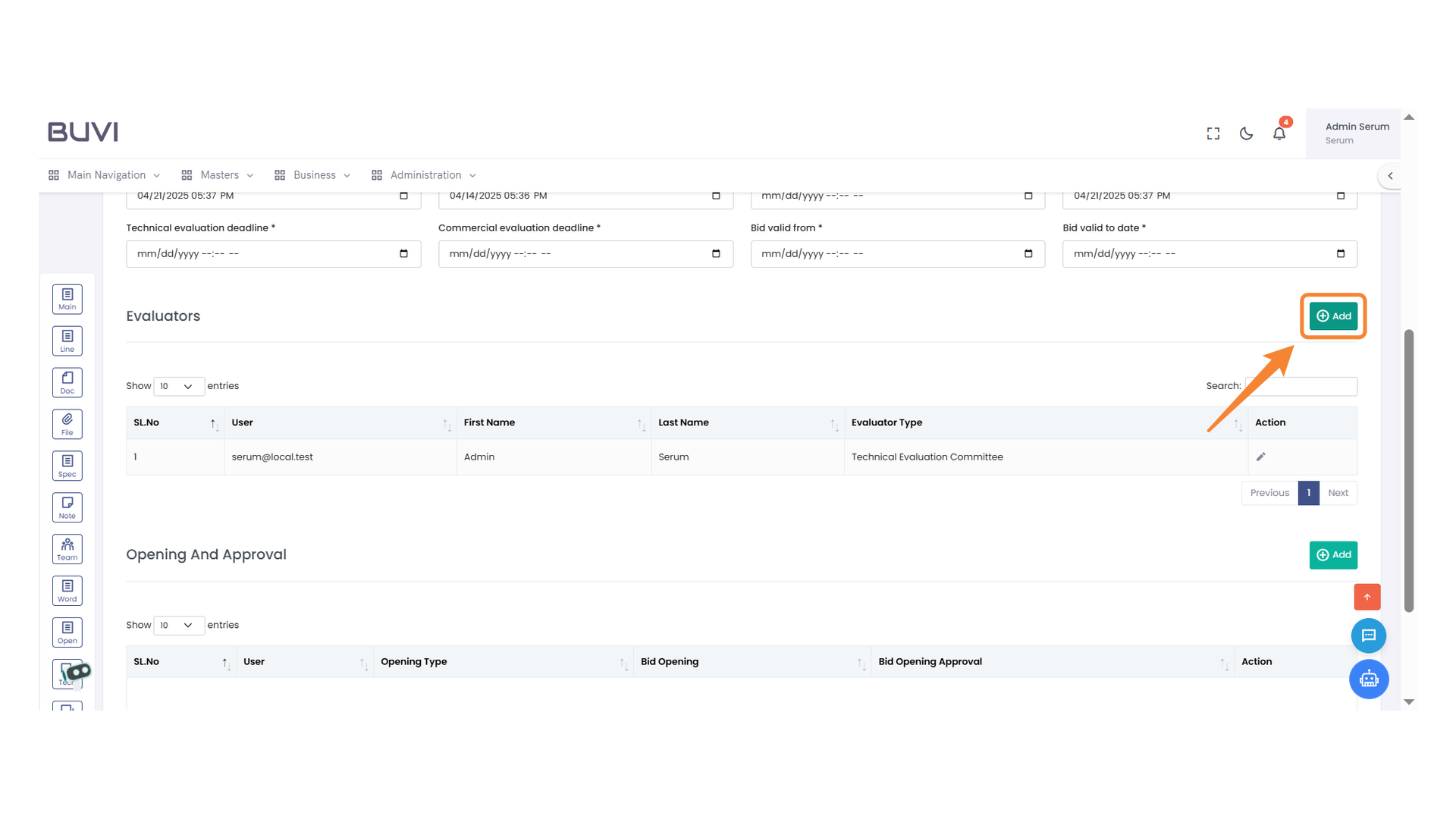Toggle dark mode moon icon
1456x819 pixels.
[1246, 133]
